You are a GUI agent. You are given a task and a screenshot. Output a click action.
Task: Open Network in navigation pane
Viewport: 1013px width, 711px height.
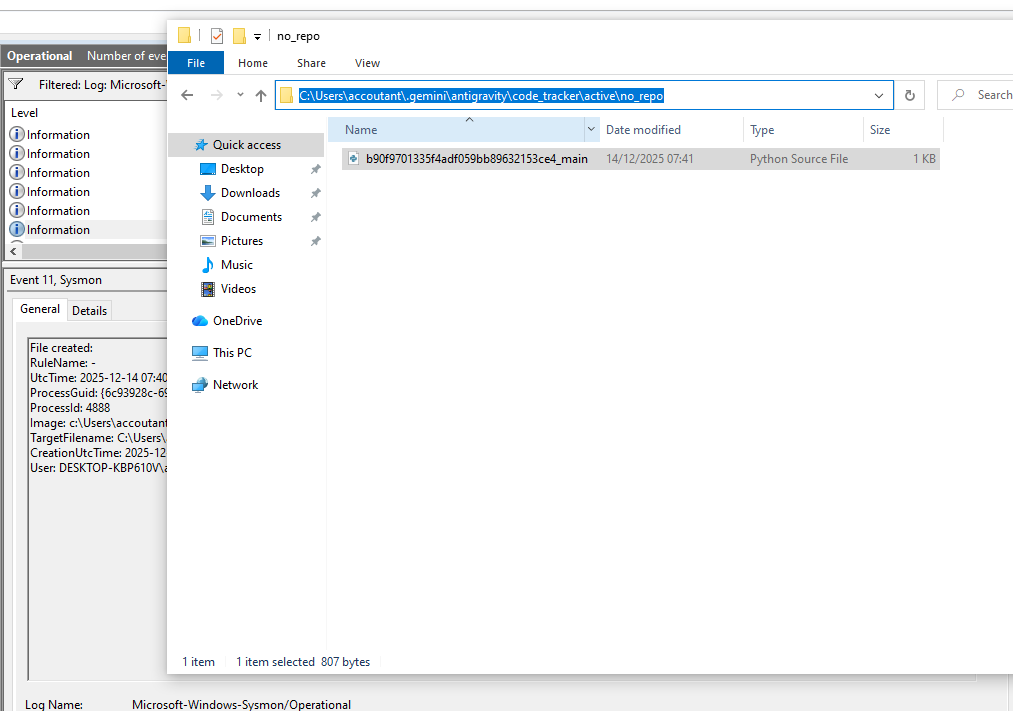pyautogui.click(x=235, y=385)
